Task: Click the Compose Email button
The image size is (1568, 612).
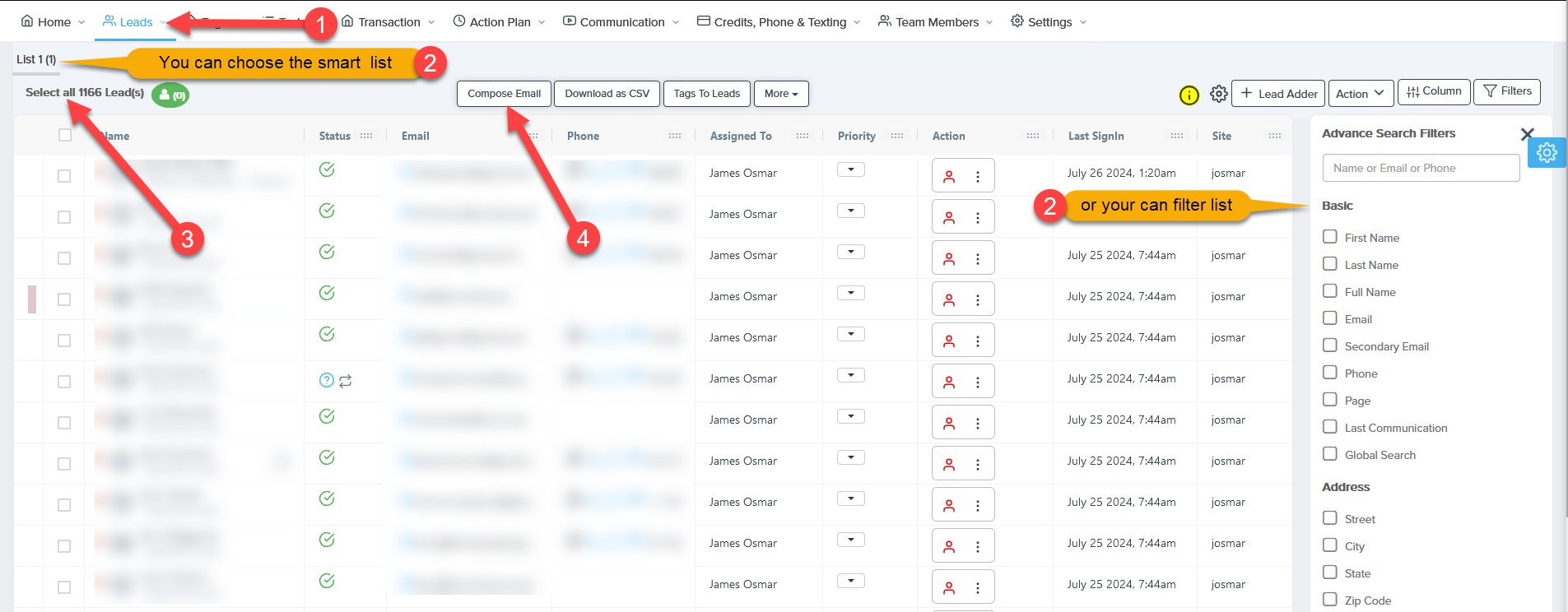Action: coord(504,94)
